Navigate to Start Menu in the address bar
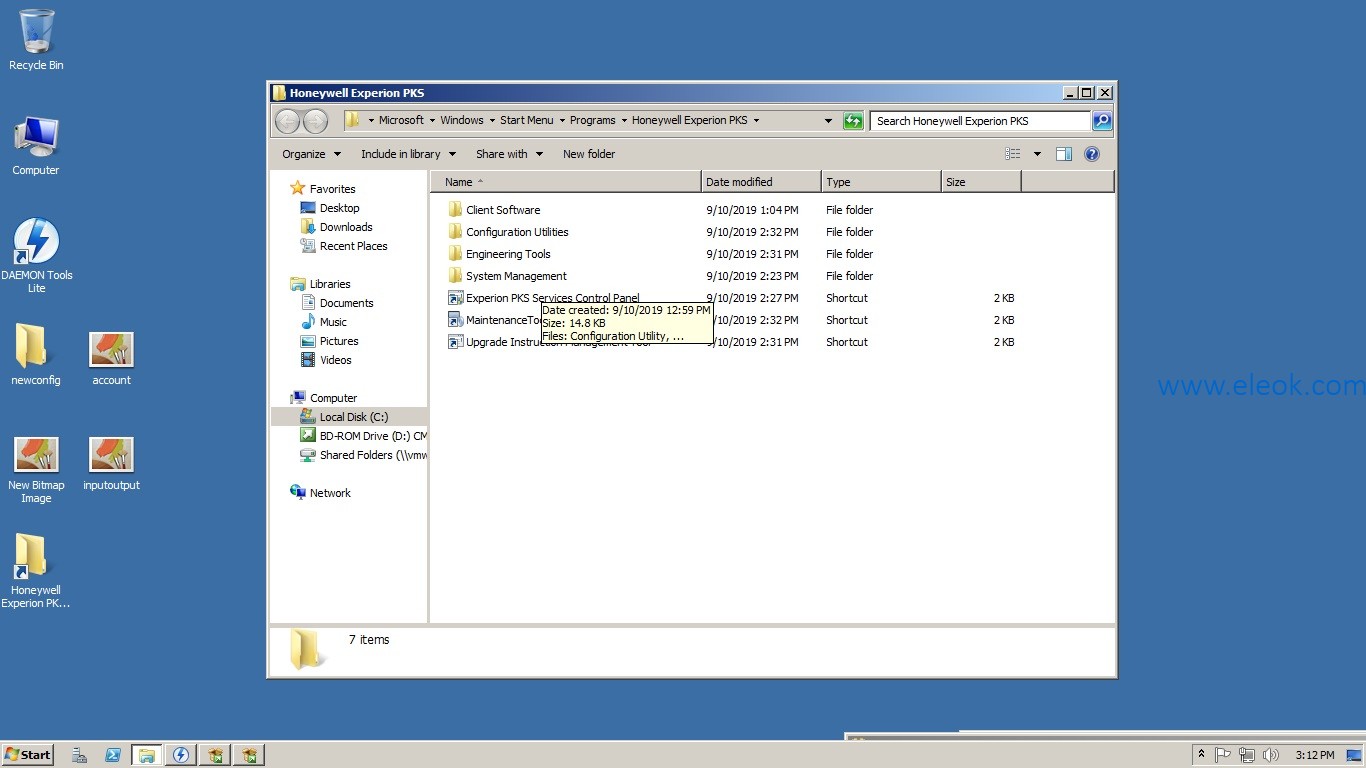Viewport: 1366px width, 768px height. coord(527,121)
